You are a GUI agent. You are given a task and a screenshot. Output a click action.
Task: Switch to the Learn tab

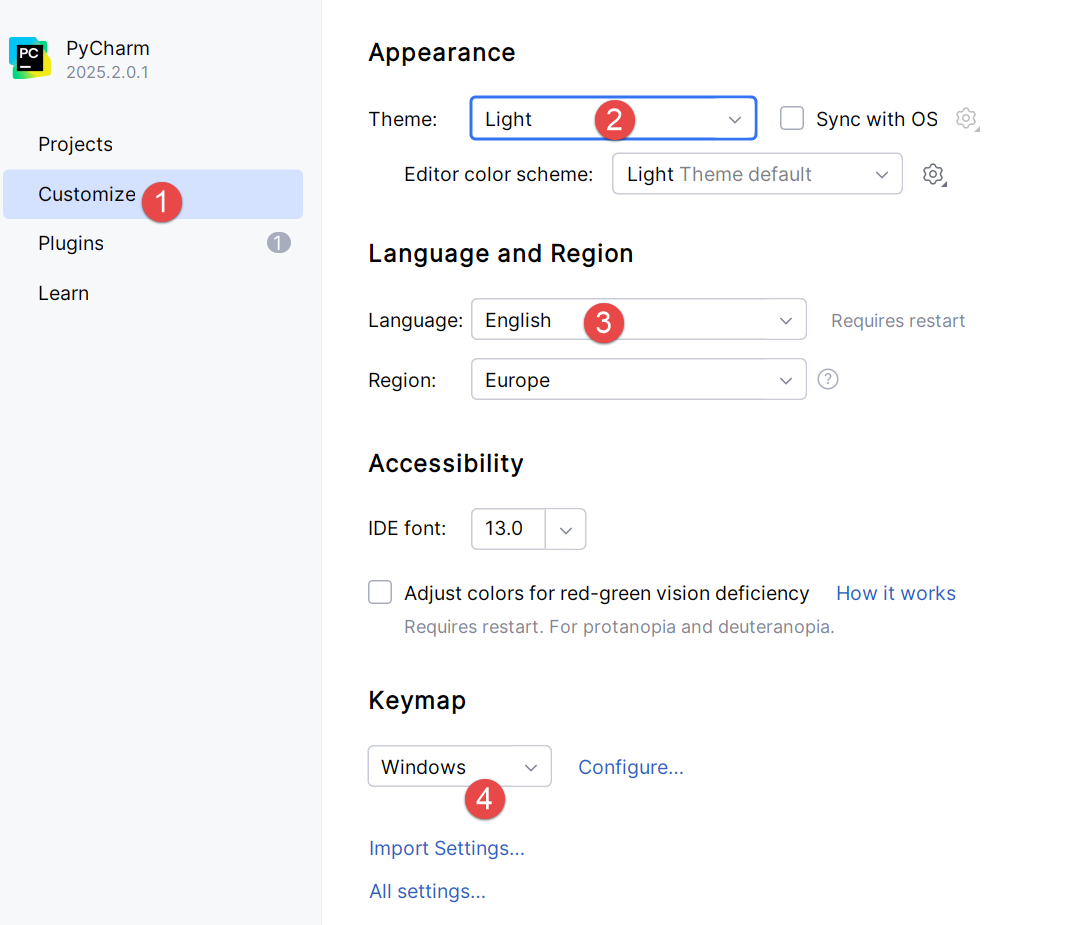click(63, 293)
